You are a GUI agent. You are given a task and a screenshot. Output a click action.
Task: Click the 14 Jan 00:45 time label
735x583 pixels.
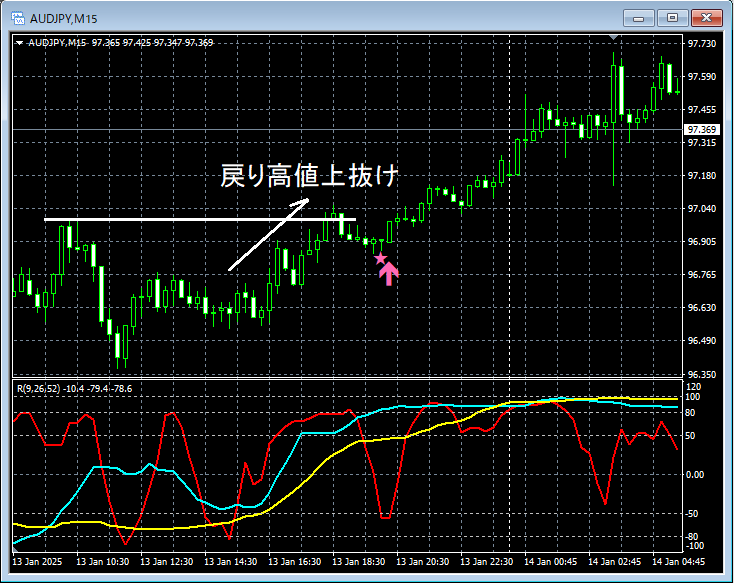[550, 561]
